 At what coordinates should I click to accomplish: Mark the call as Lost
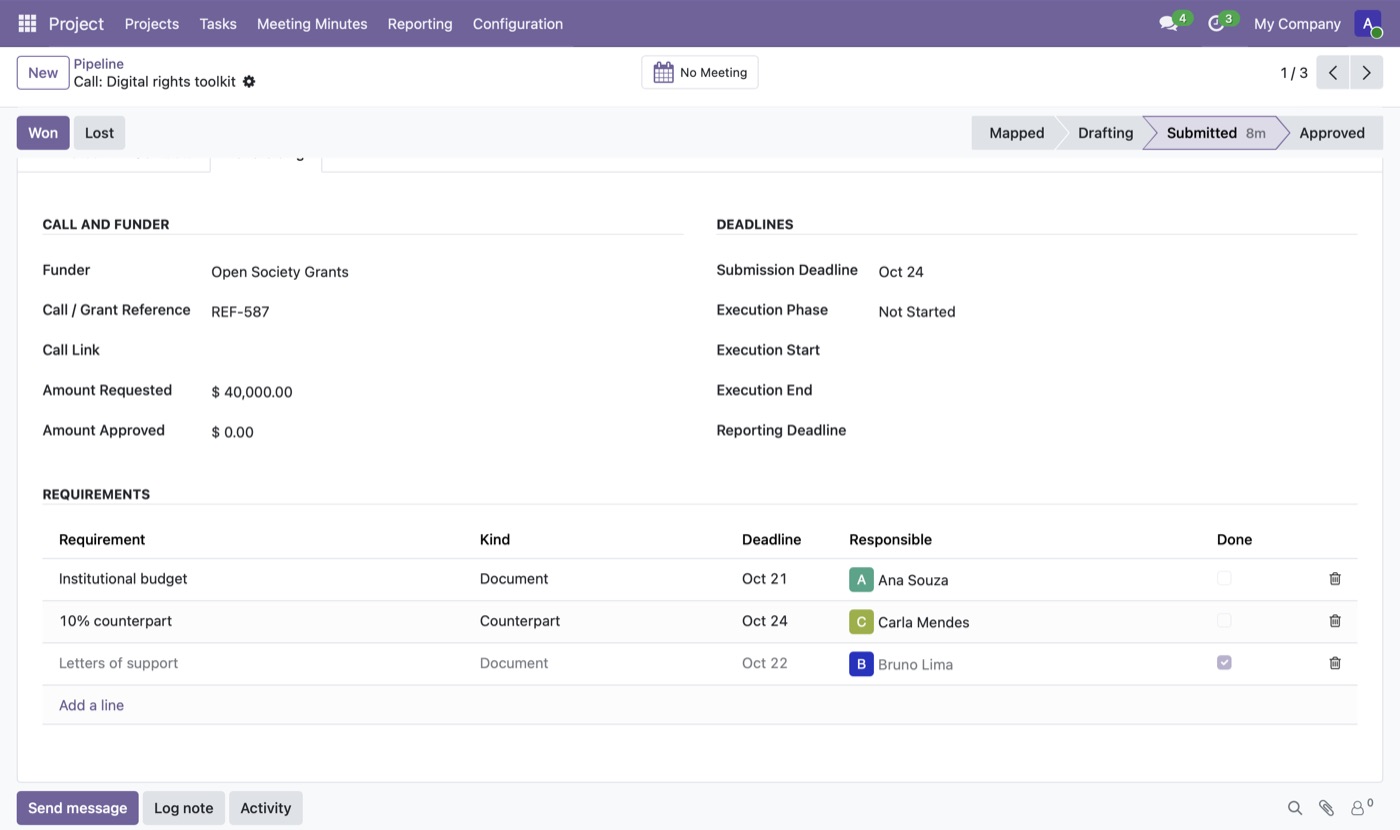point(99,133)
